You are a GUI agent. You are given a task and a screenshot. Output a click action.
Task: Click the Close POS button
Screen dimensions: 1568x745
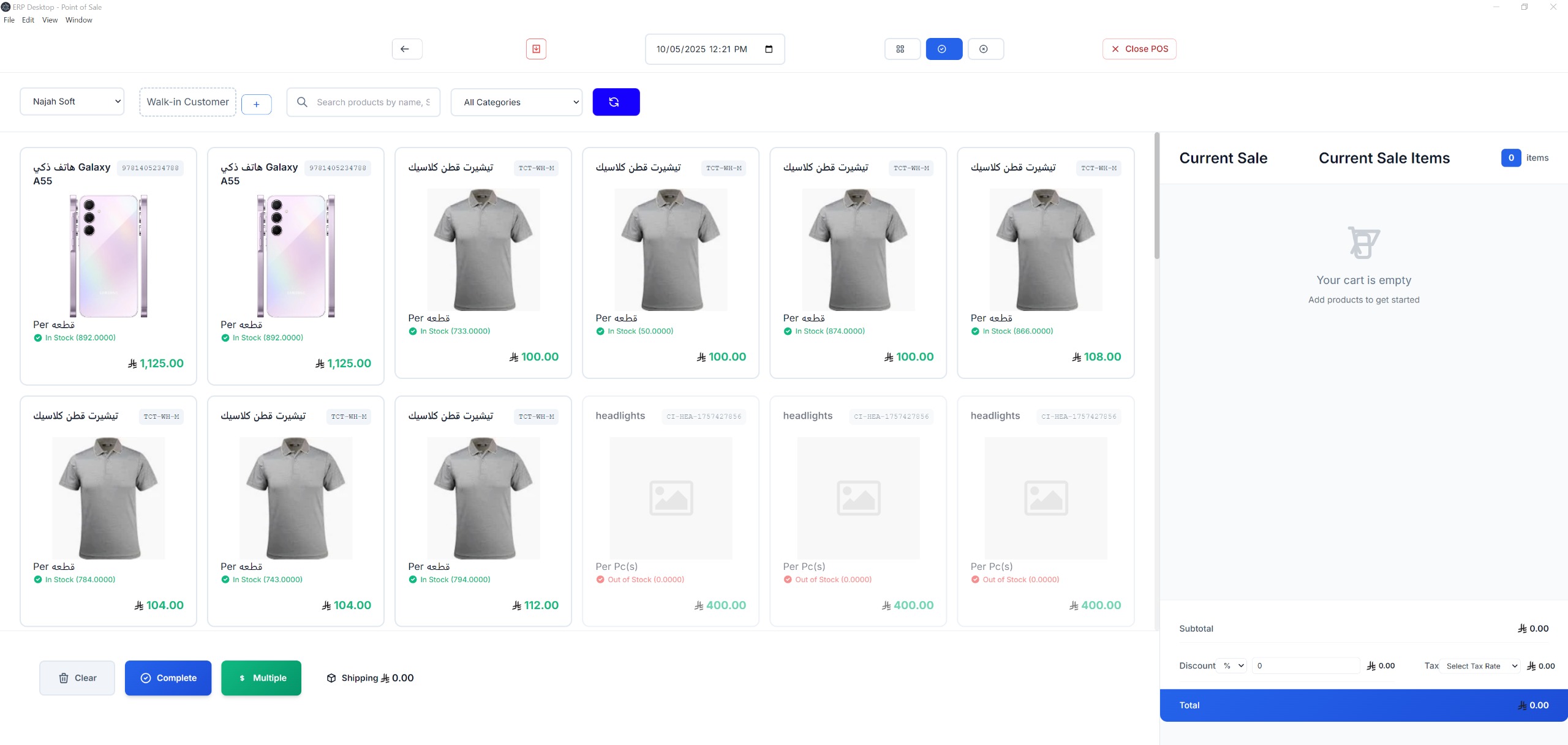1139,49
